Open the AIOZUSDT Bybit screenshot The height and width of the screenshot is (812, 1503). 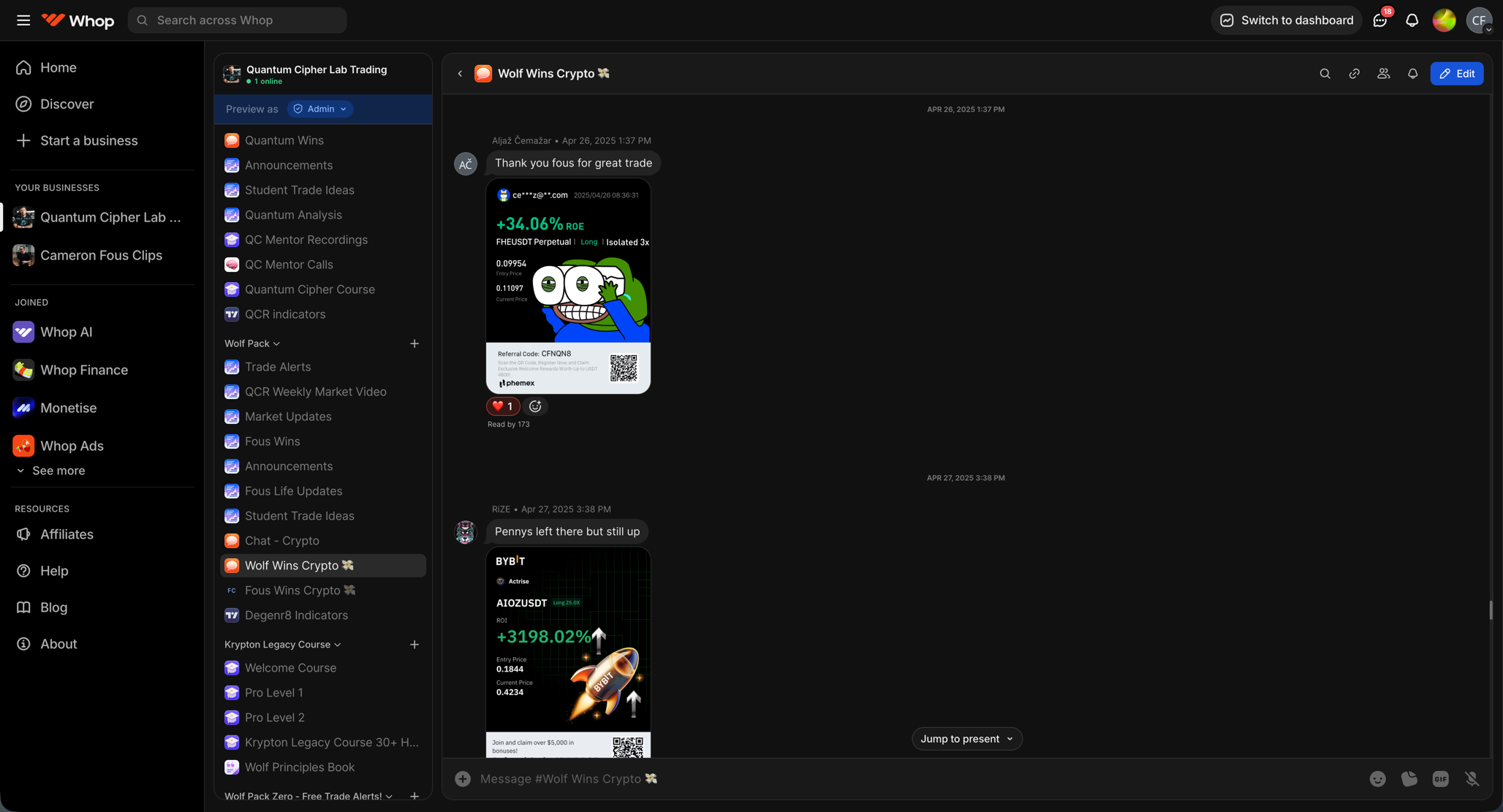[x=568, y=653]
